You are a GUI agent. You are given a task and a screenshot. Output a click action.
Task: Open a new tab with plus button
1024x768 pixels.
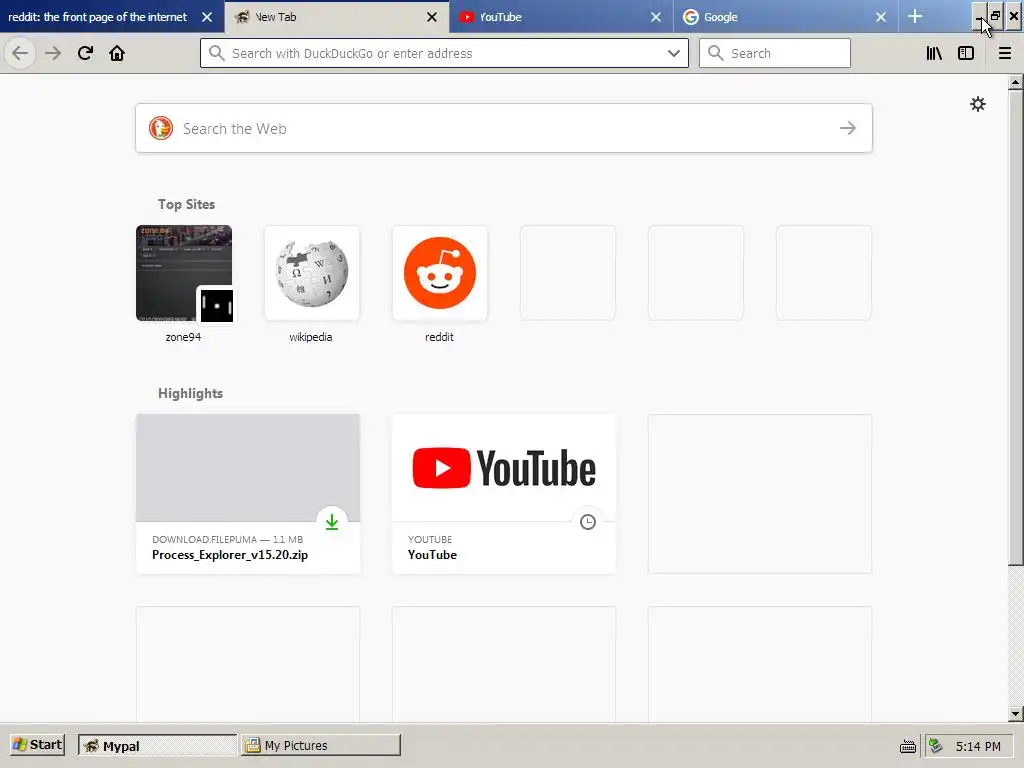click(915, 16)
